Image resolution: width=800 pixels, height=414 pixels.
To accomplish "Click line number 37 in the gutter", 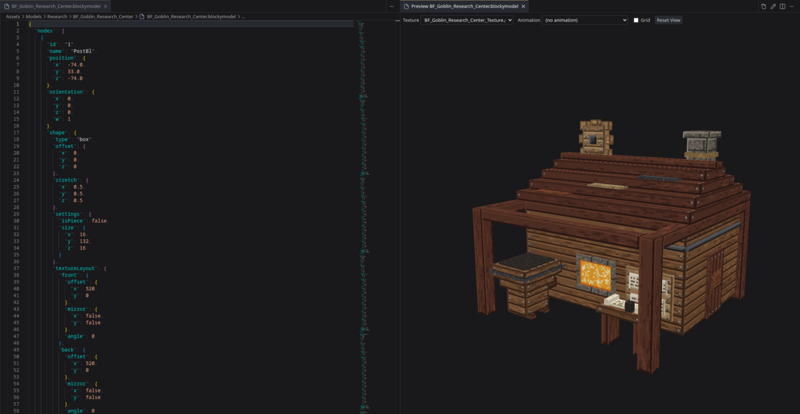I will point(17,268).
